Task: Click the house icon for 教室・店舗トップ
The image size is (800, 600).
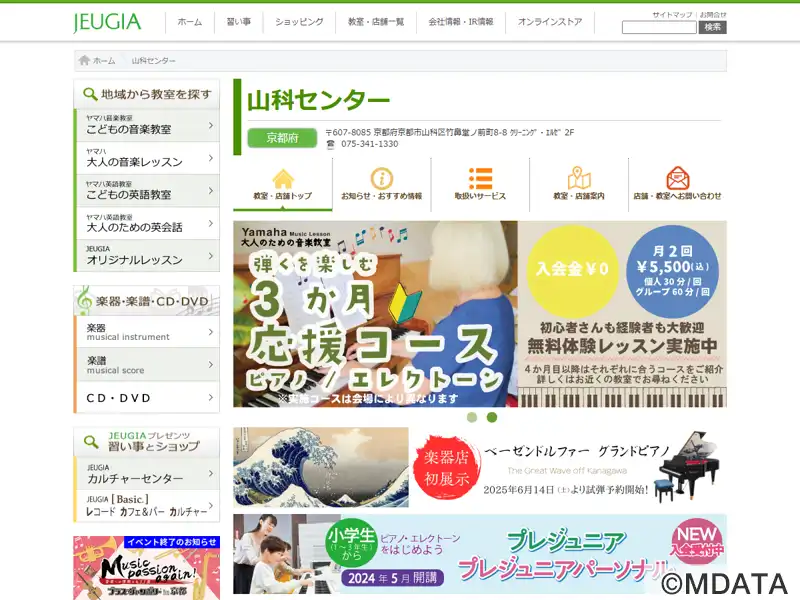Action: click(283, 179)
